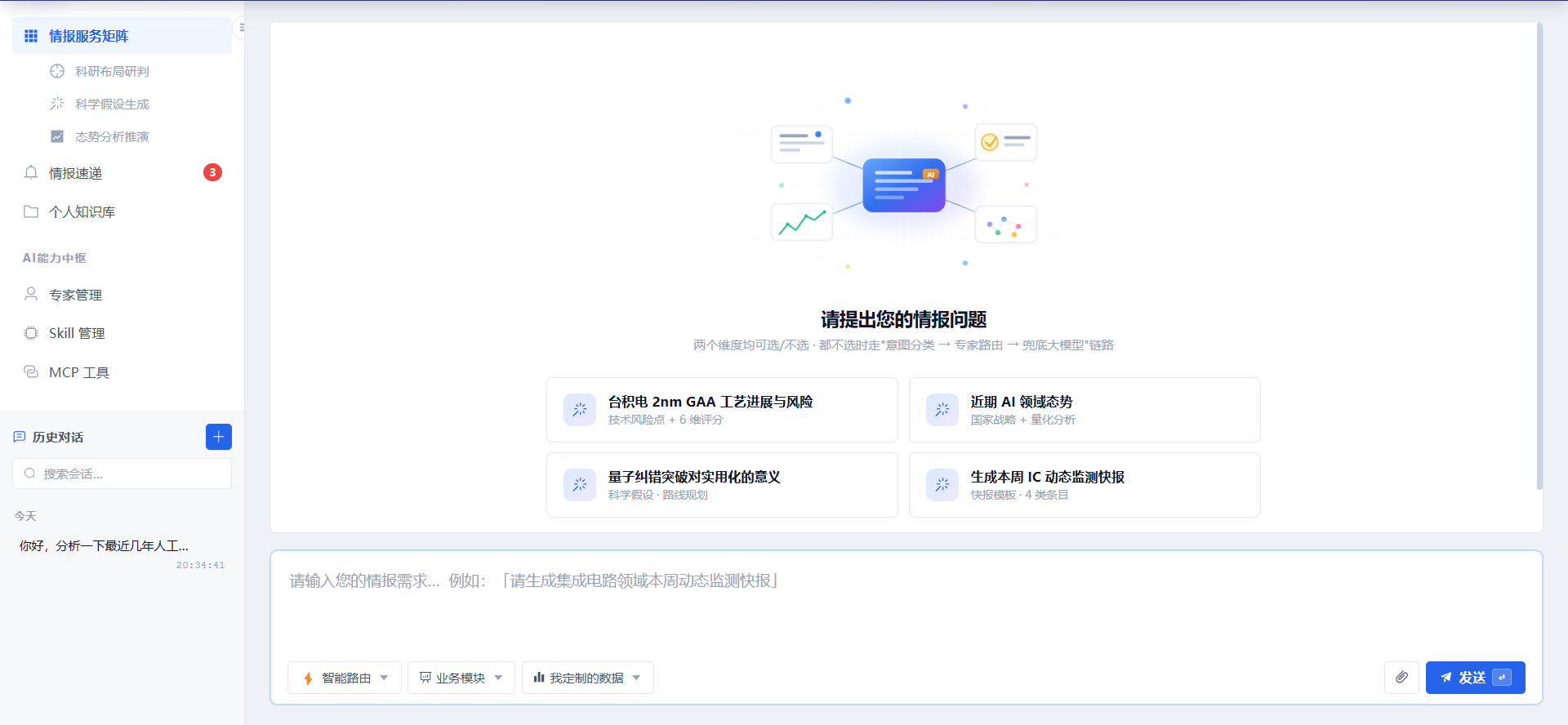This screenshot has height=725, width=1568.
Task: Click the 专家管理 person icon
Action: tap(31, 294)
